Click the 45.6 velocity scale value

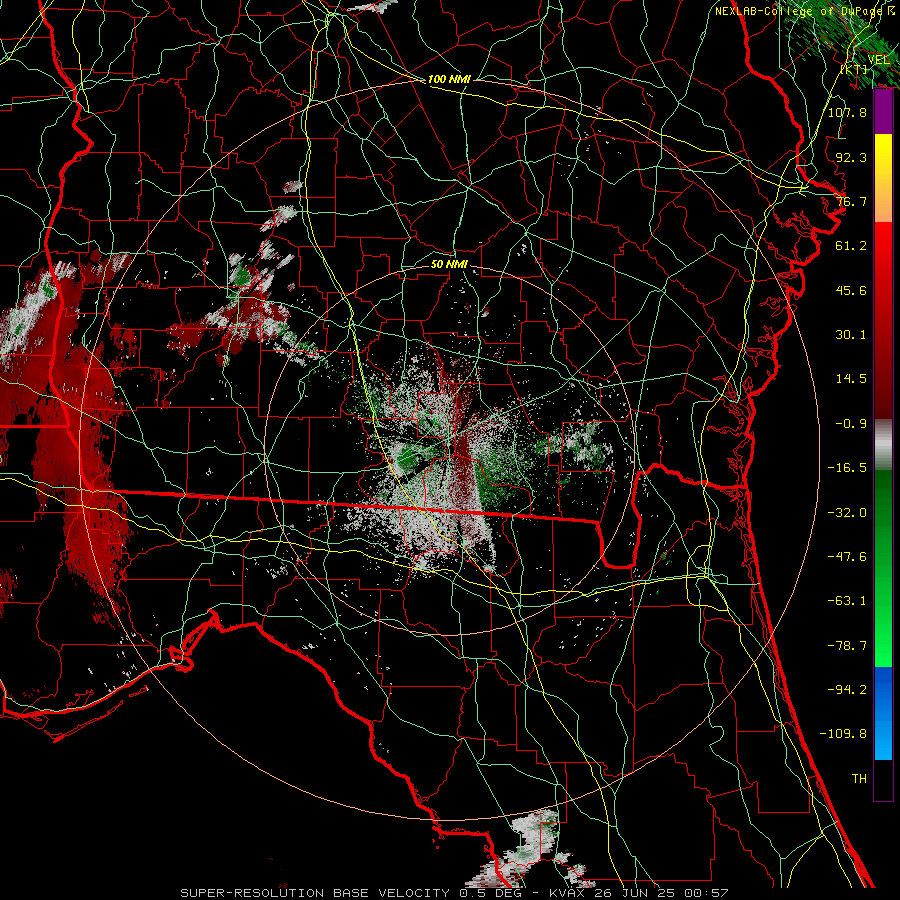pos(851,290)
